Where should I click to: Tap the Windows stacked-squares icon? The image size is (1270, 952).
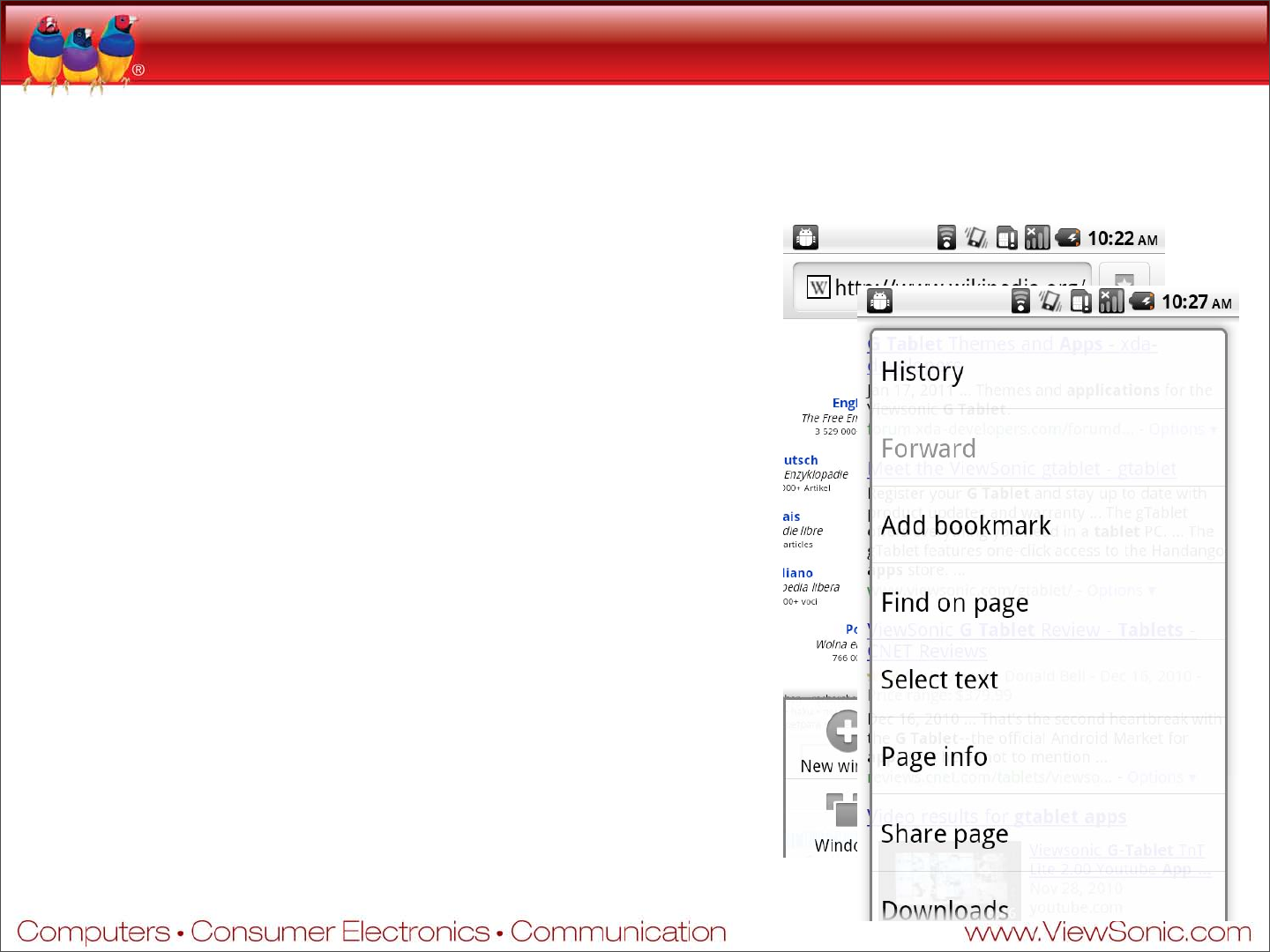coord(842,809)
